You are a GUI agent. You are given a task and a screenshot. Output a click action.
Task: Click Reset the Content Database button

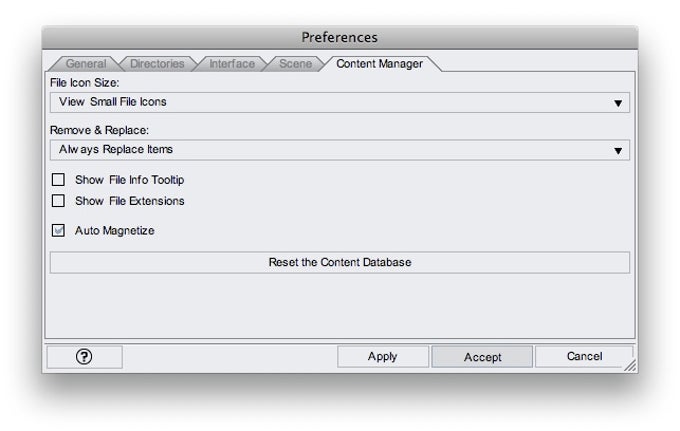tap(340, 262)
